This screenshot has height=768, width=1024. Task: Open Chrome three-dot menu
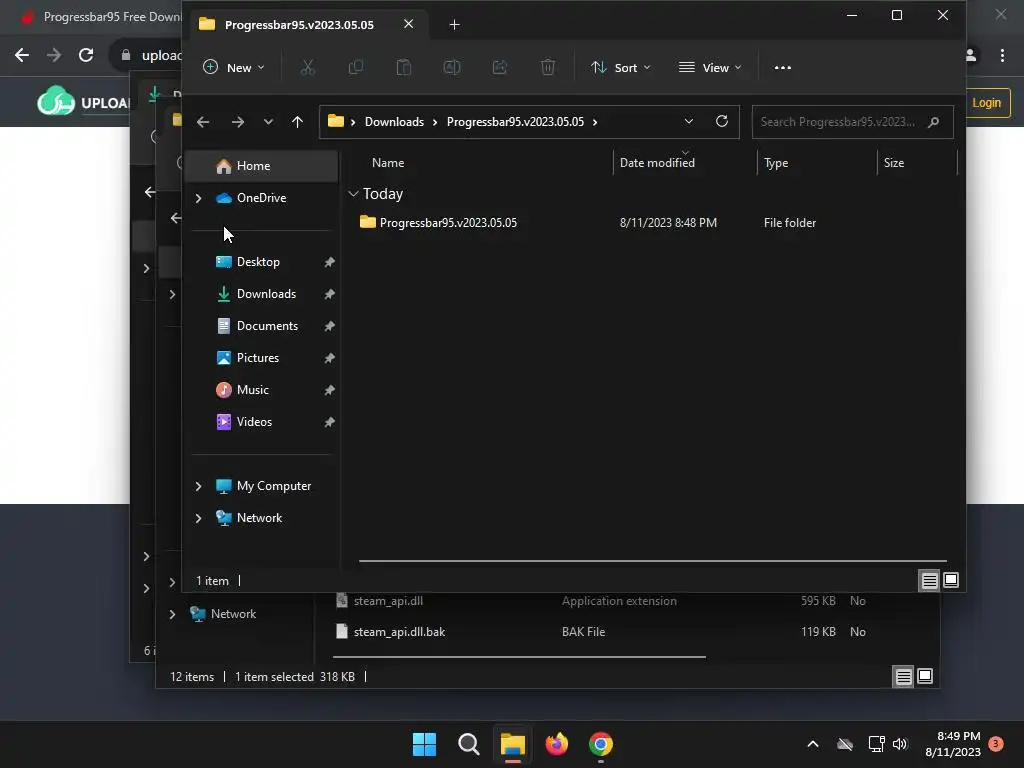tap(1002, 56)
